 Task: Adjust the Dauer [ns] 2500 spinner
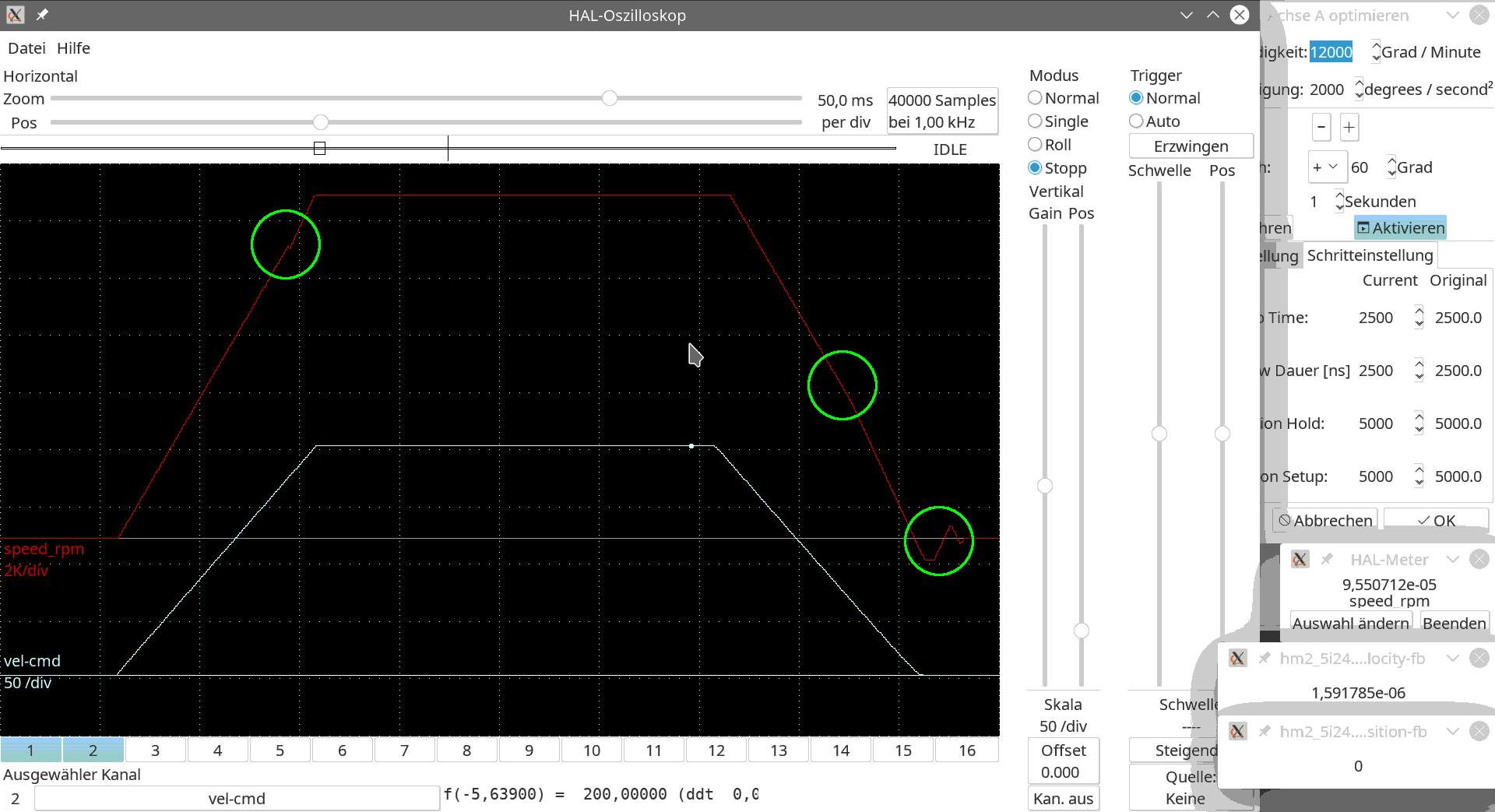[1419, 371]
